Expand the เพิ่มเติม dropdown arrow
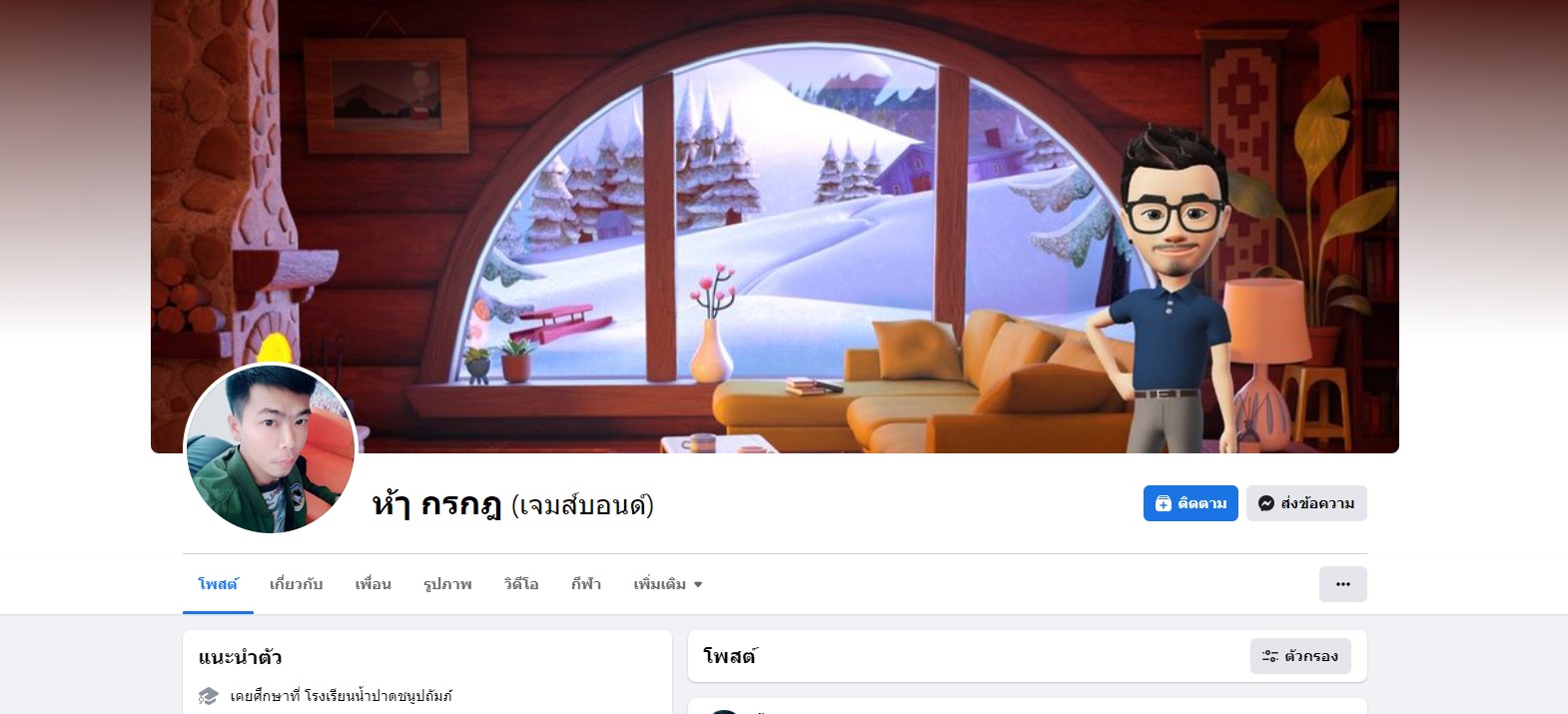This screenshot has width=1568, height=714. [698, 585]
